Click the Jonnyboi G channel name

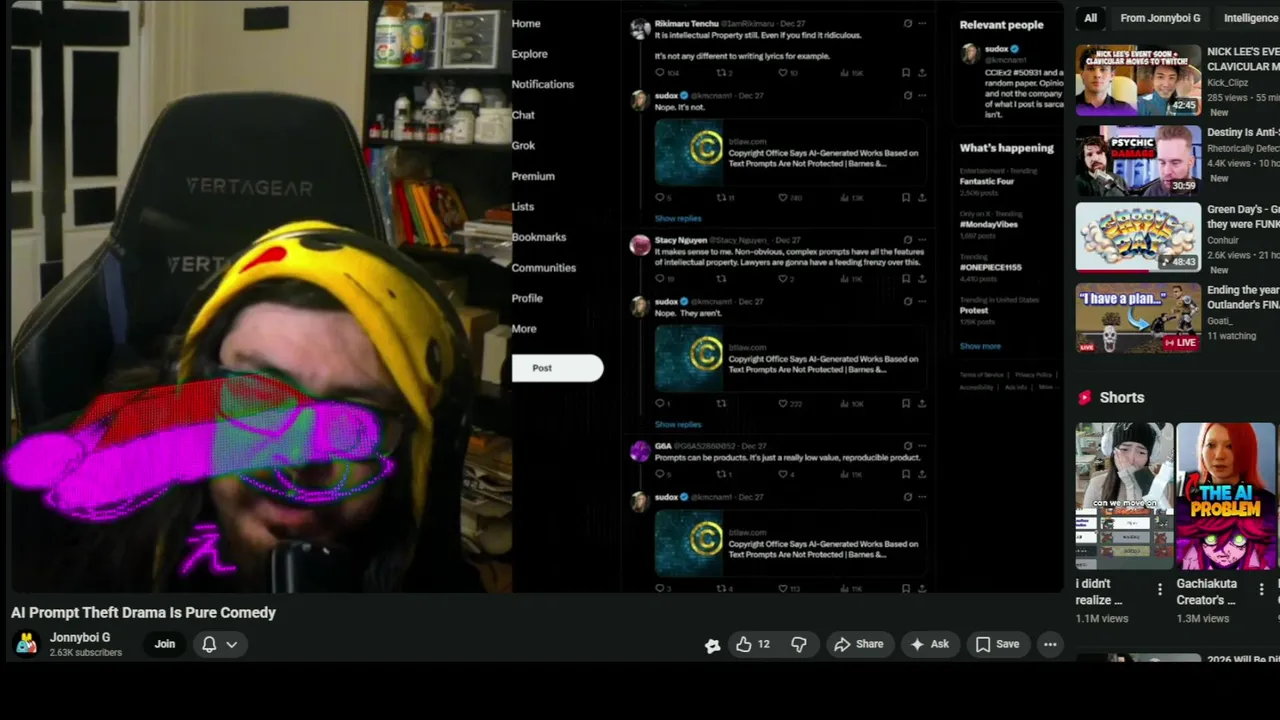click(80, 638)
